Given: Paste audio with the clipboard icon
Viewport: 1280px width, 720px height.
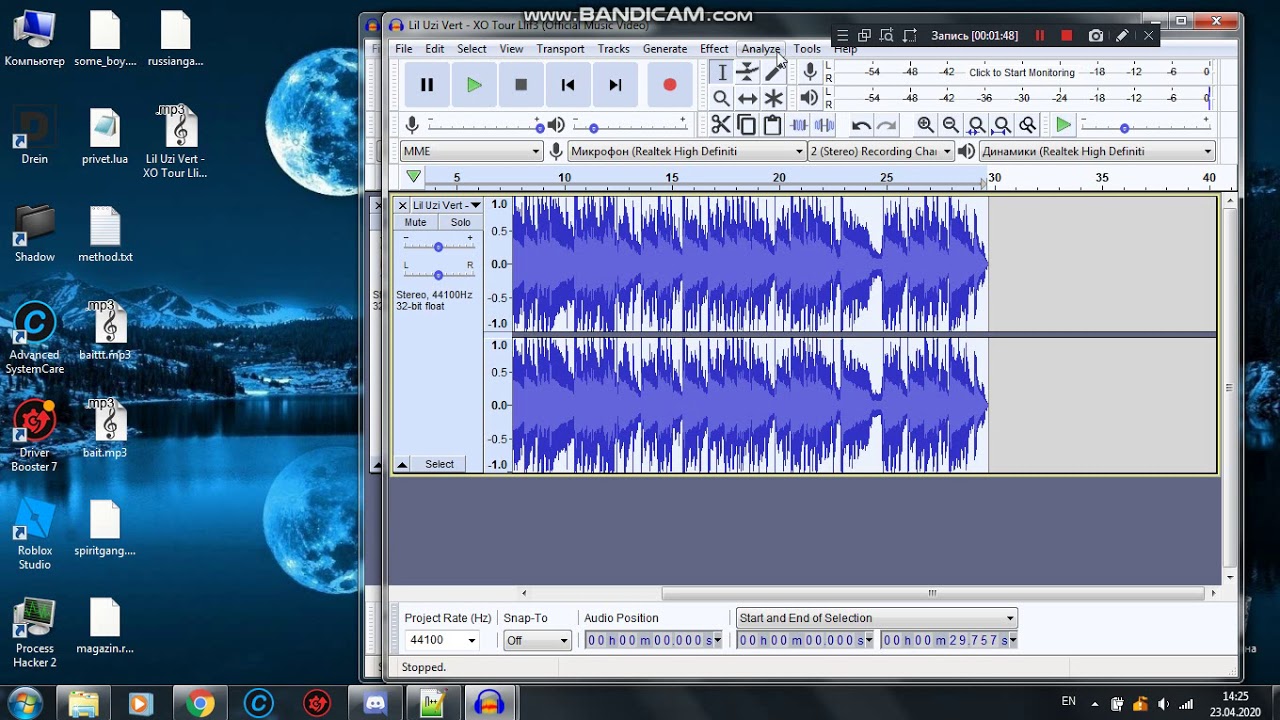Looking at the screenshot, I should point(772,125).
